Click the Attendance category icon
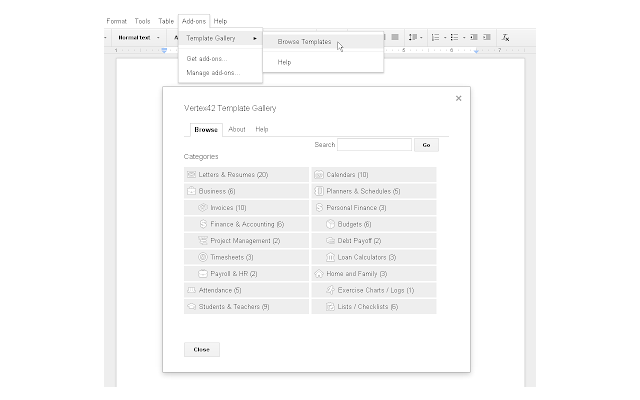This screenshot has height=400, width=640. click(191, 290)
